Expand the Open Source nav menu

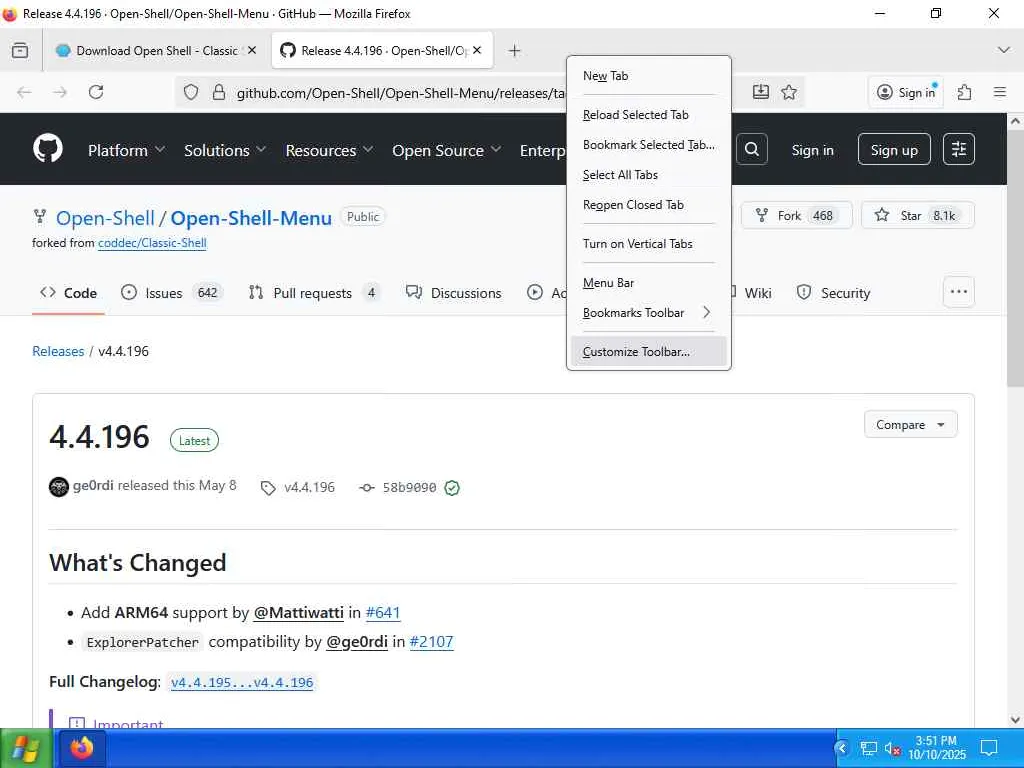446,150
